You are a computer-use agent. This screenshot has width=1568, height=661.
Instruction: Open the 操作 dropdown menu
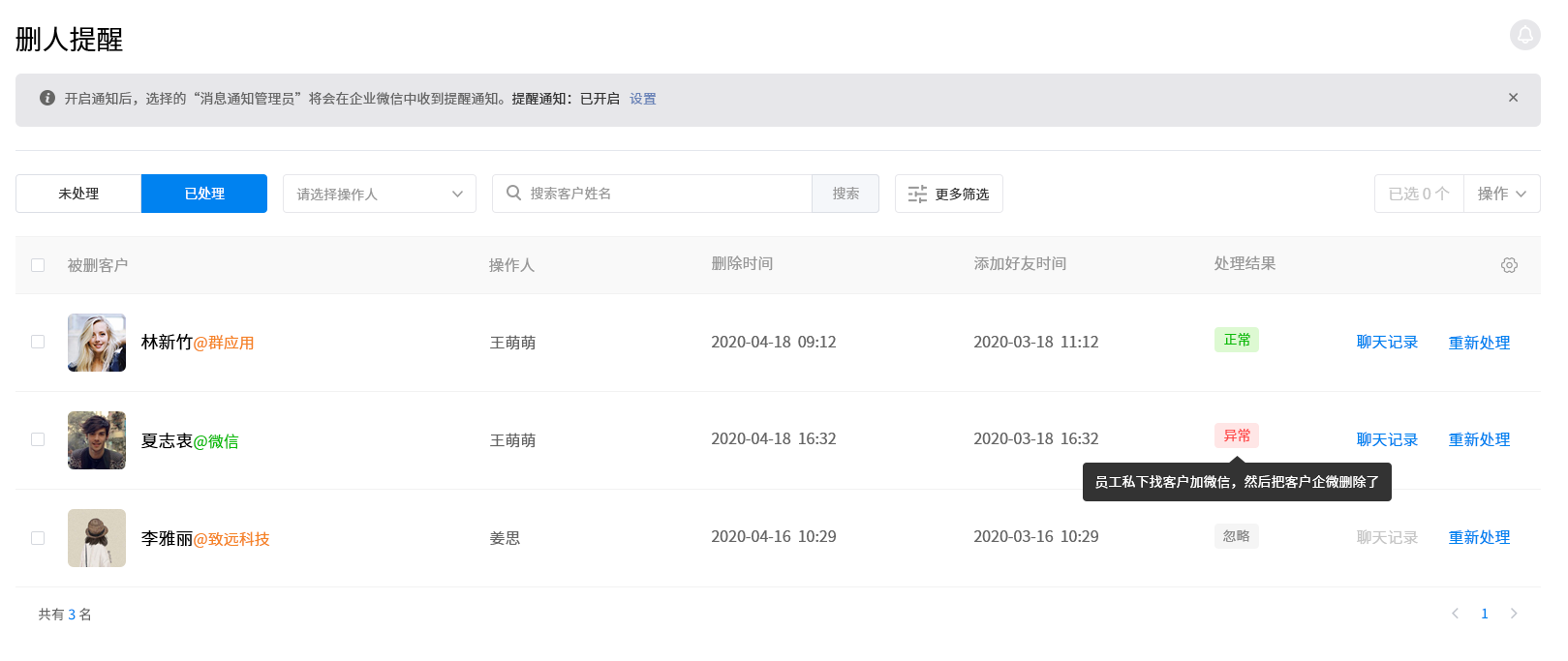[1501, 194]
